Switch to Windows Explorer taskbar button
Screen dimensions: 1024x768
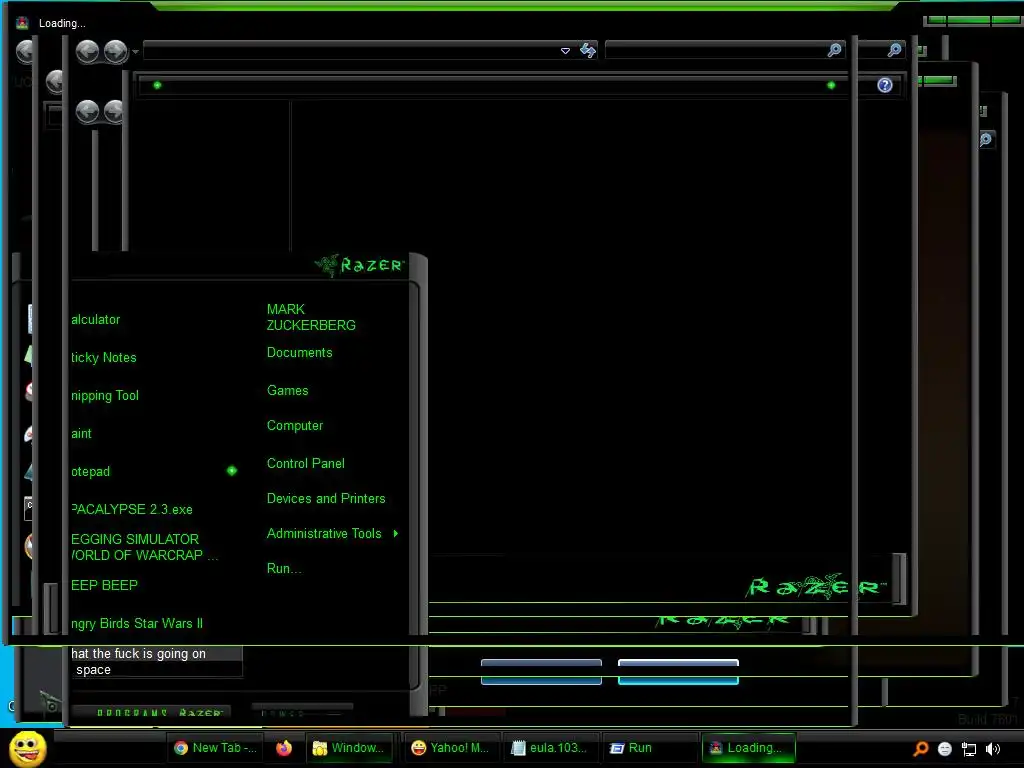[349, 748]
